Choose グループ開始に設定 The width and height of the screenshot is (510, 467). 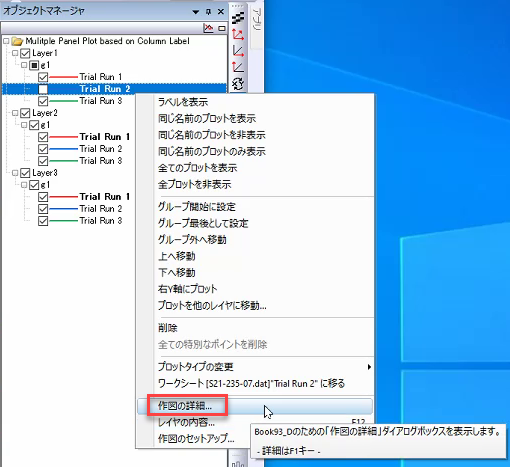tap(255, 207)
